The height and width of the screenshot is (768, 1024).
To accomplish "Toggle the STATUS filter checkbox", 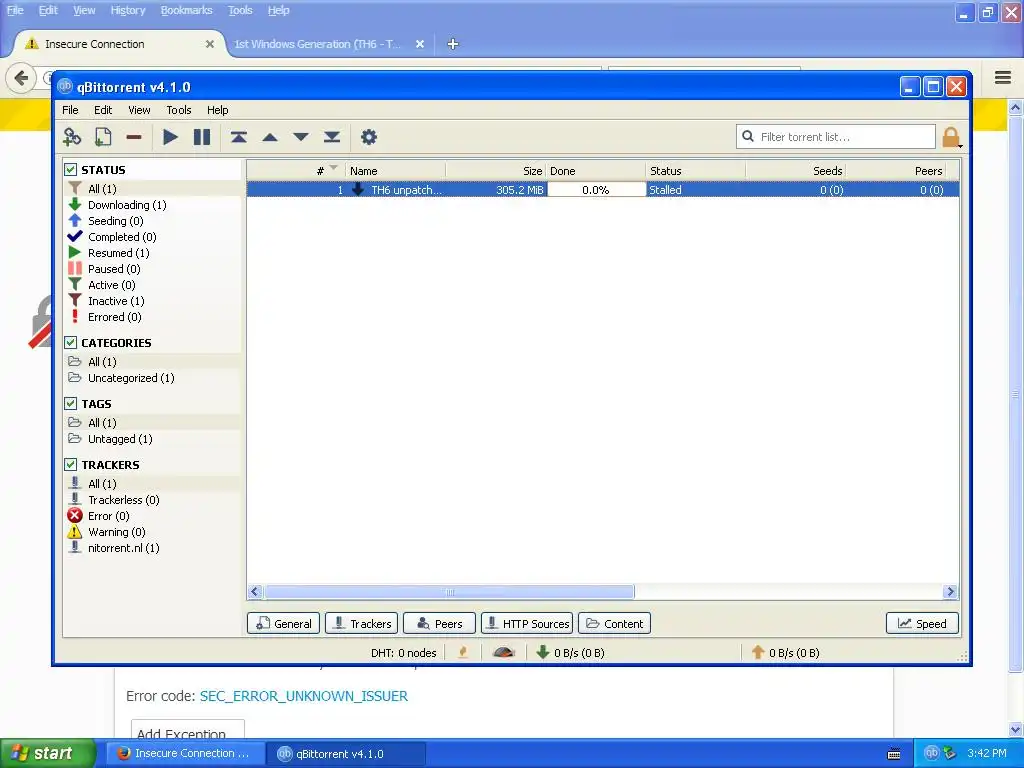I will [x=71, y=170].
